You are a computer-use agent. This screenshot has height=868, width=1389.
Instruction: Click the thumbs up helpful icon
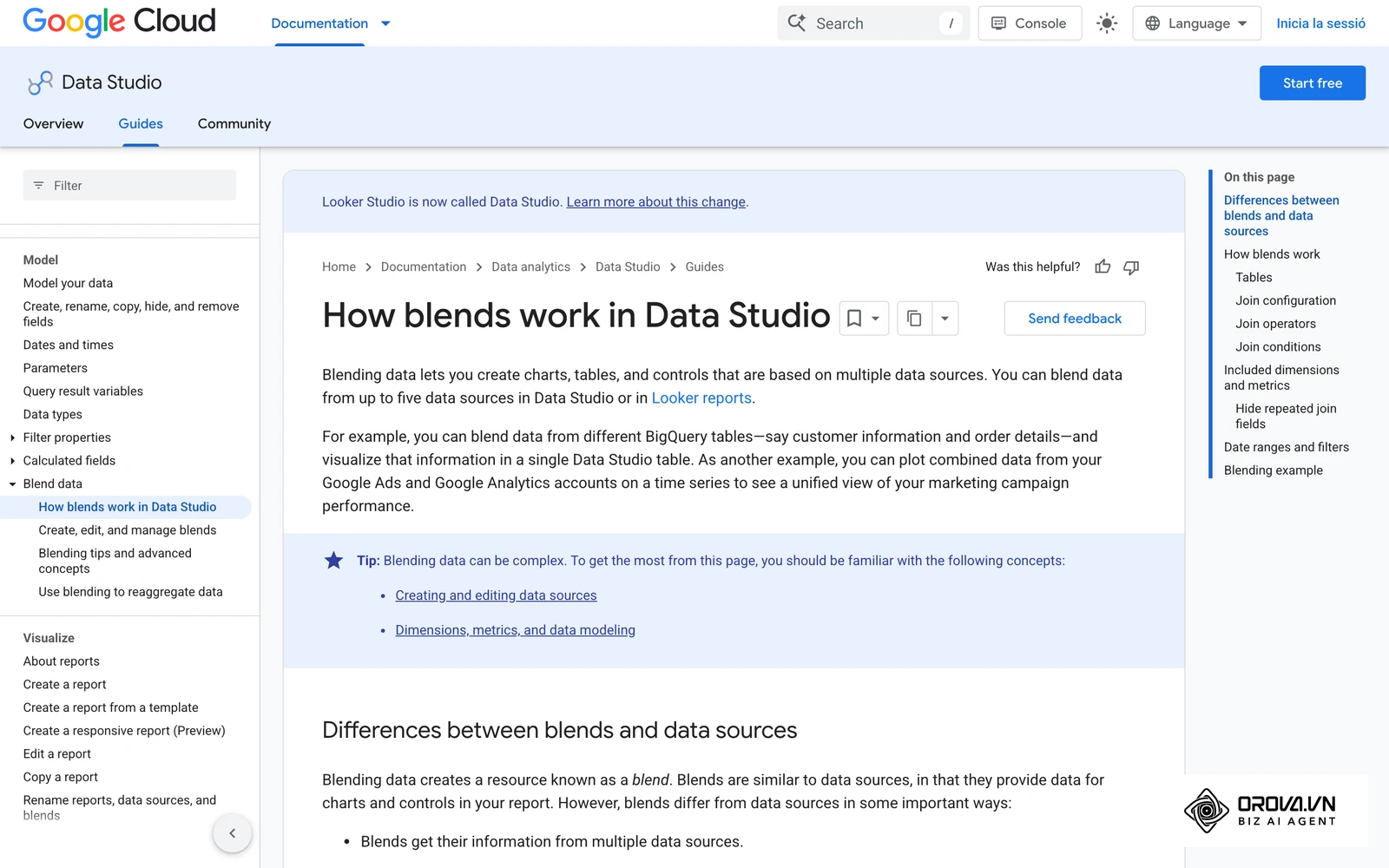click(1103, 266)
